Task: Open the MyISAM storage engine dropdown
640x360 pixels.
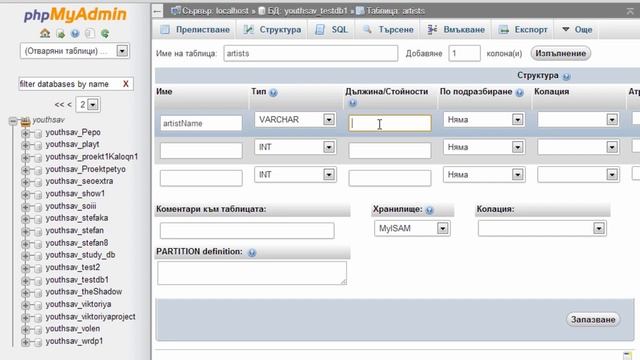Action: pos(412,228)
